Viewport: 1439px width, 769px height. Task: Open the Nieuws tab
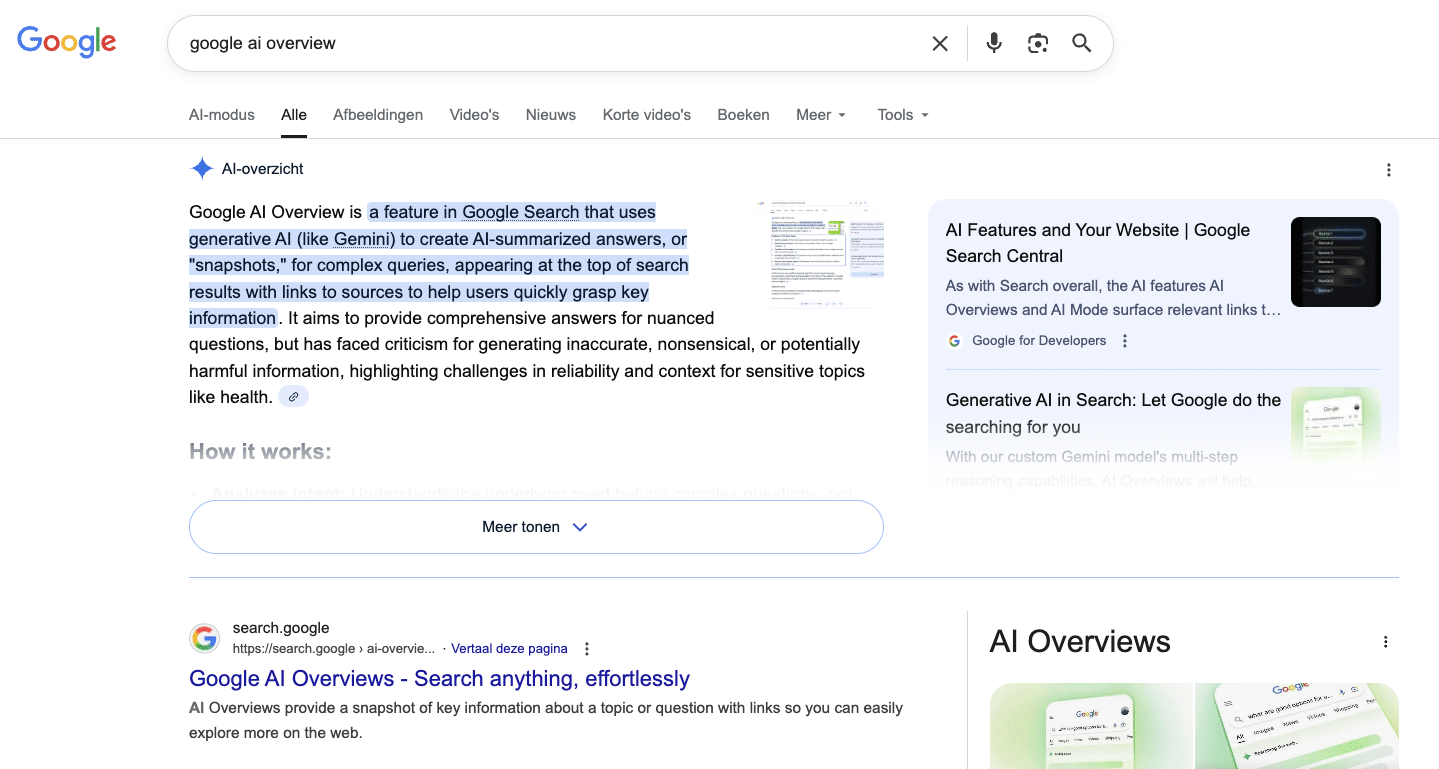tap(551, 115)
